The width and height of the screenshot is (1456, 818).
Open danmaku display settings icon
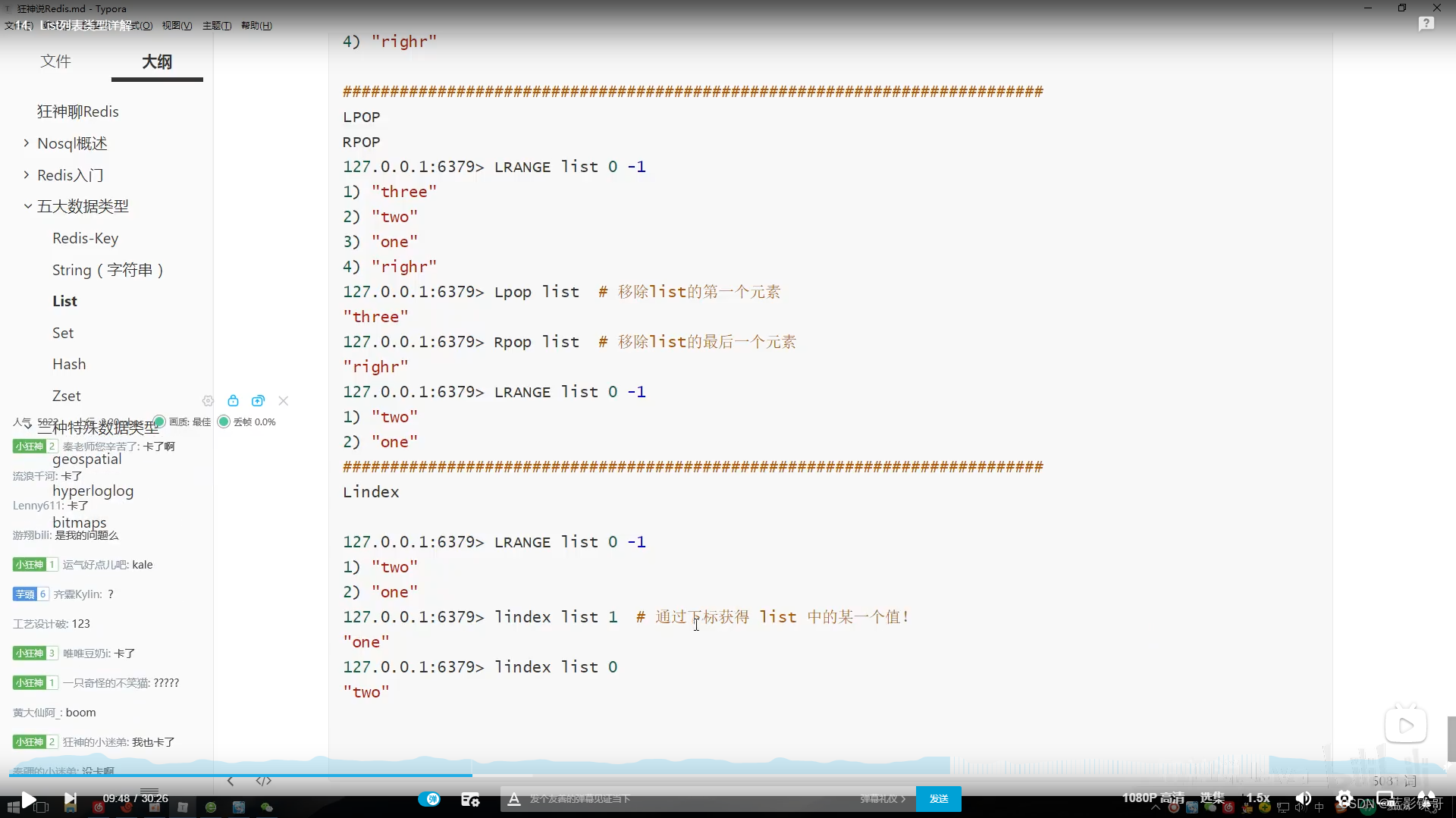[470, 799]
